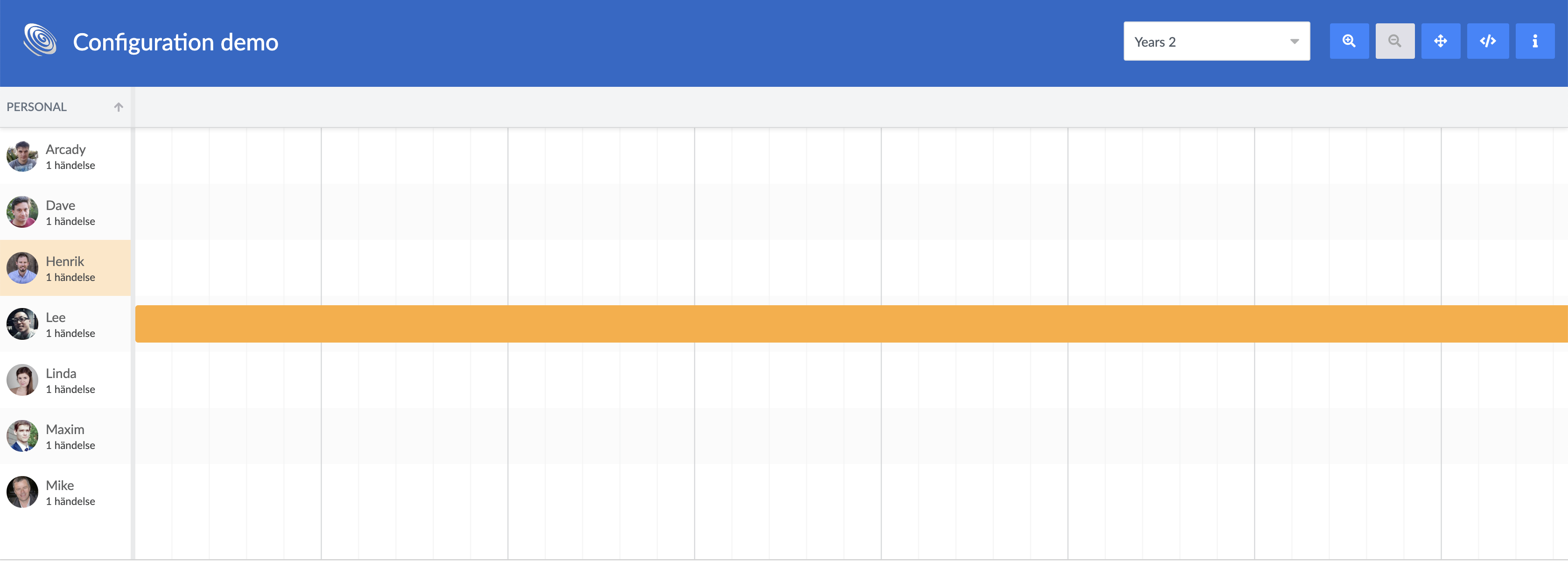This screenshot has height=561, width=1568.
Task: Click the zoom out magnifier icon
Action: click(x=1395, y=41)
